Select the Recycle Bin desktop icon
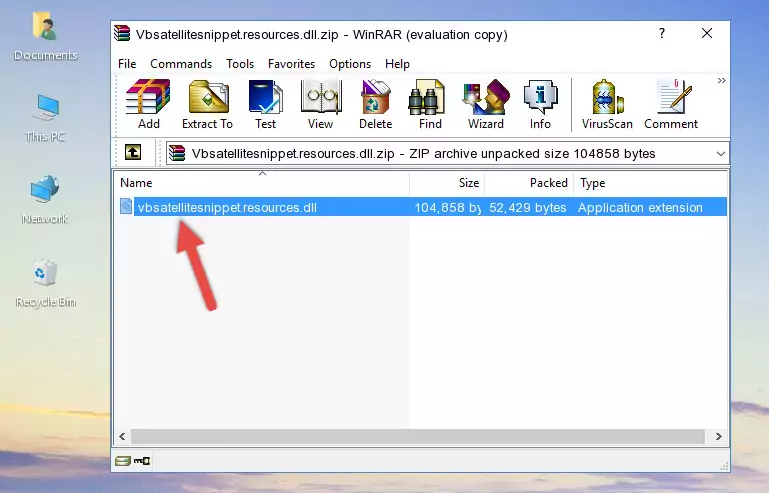769x493 pixels. pos(46,283)
